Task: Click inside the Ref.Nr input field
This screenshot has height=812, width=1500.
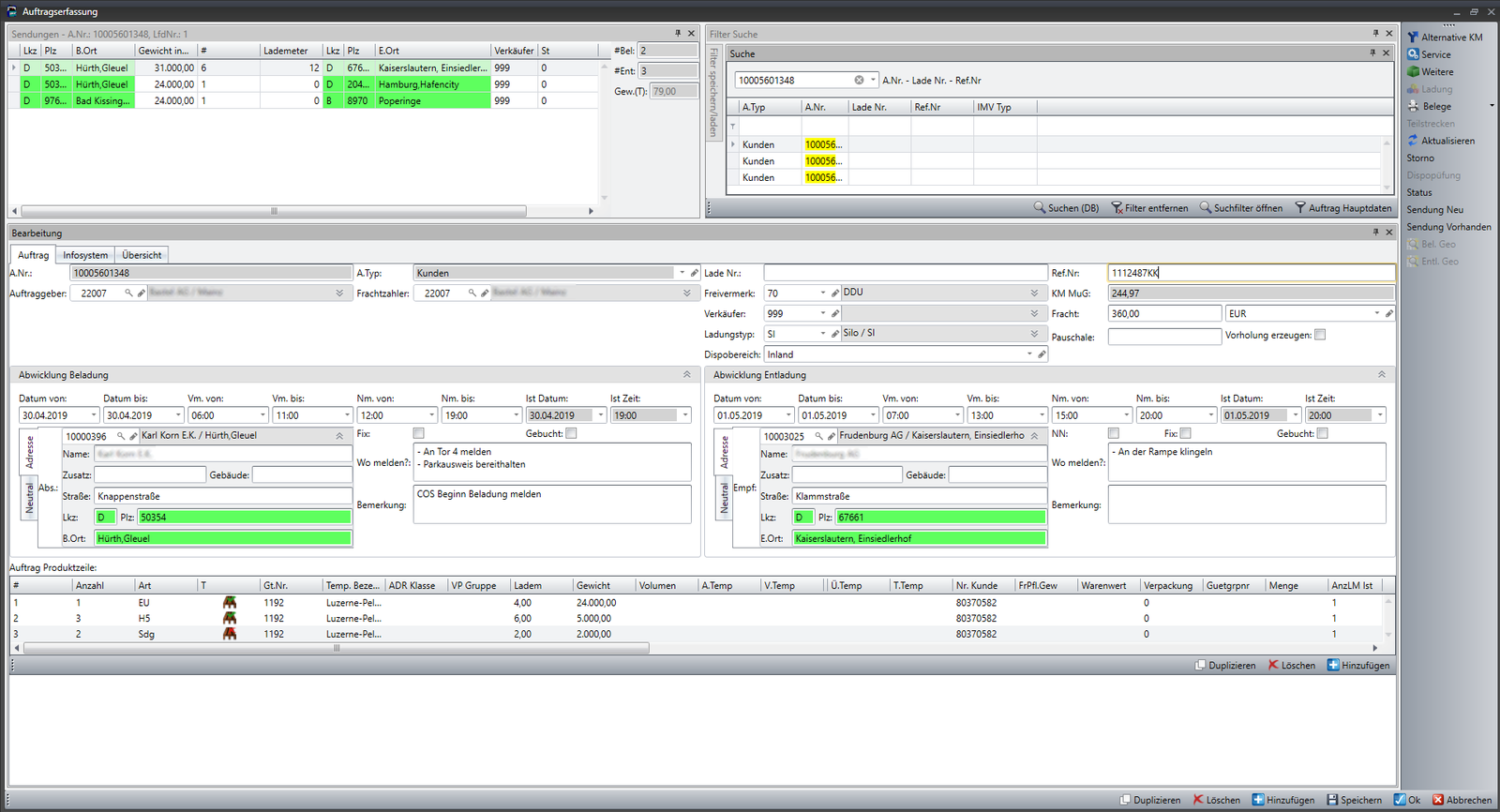Action: (1250, 272)
